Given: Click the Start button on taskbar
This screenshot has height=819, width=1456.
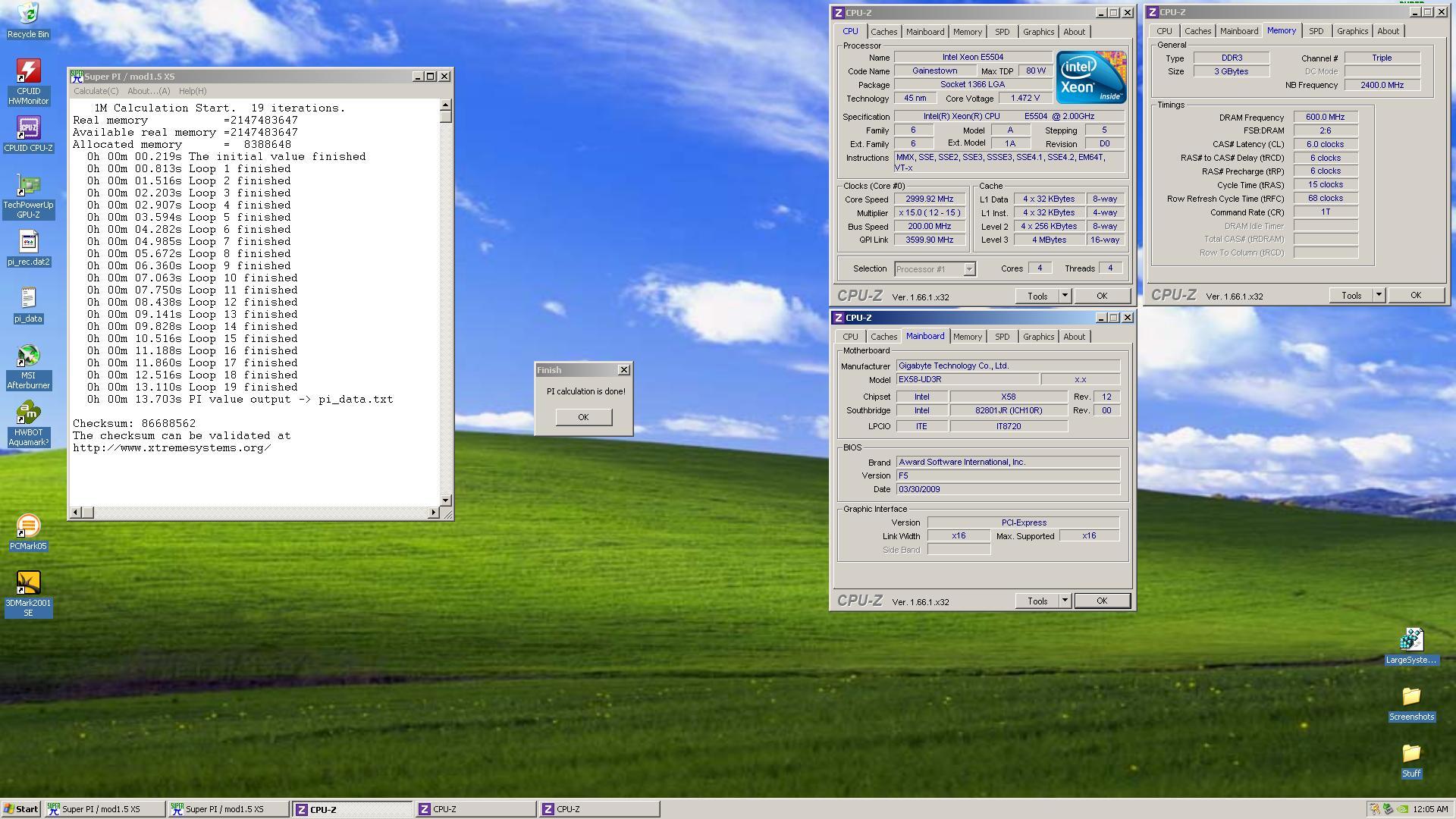Looking at the screenshot, I should pyautogui.click(x=20, y=809).
